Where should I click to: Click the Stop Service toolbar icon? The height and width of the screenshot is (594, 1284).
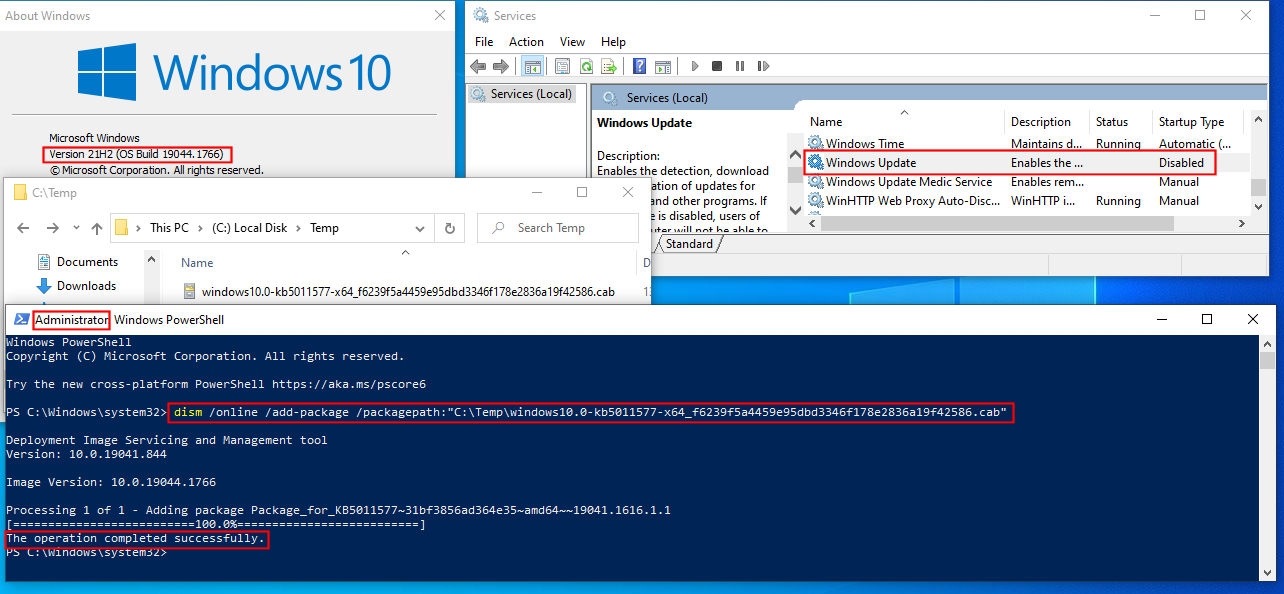point(717,66)
